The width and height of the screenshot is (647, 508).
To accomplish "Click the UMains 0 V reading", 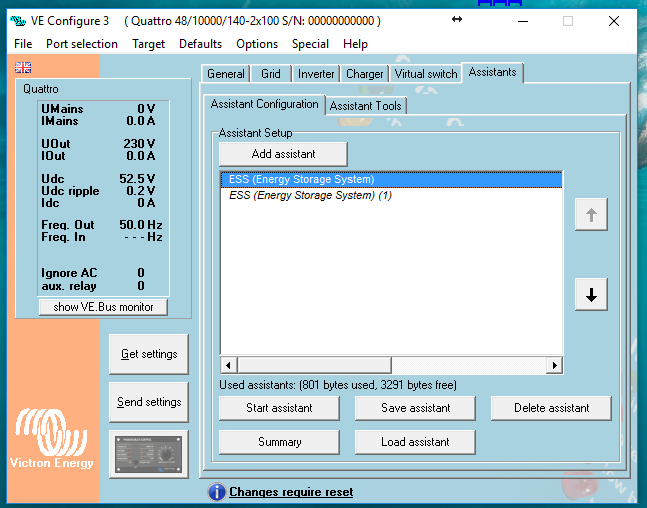I will (98, 109).
